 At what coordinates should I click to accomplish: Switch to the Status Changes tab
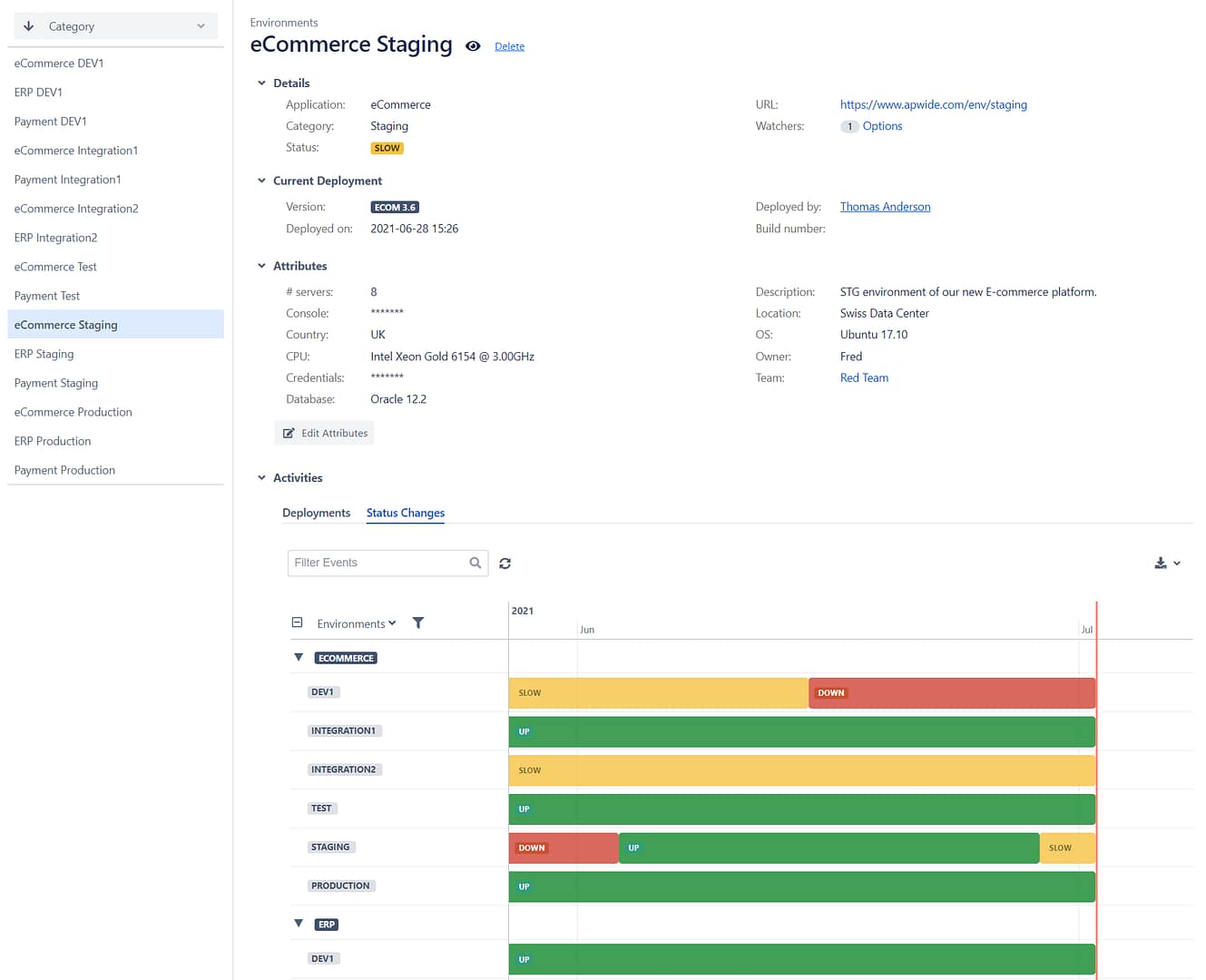pos(405,513)
